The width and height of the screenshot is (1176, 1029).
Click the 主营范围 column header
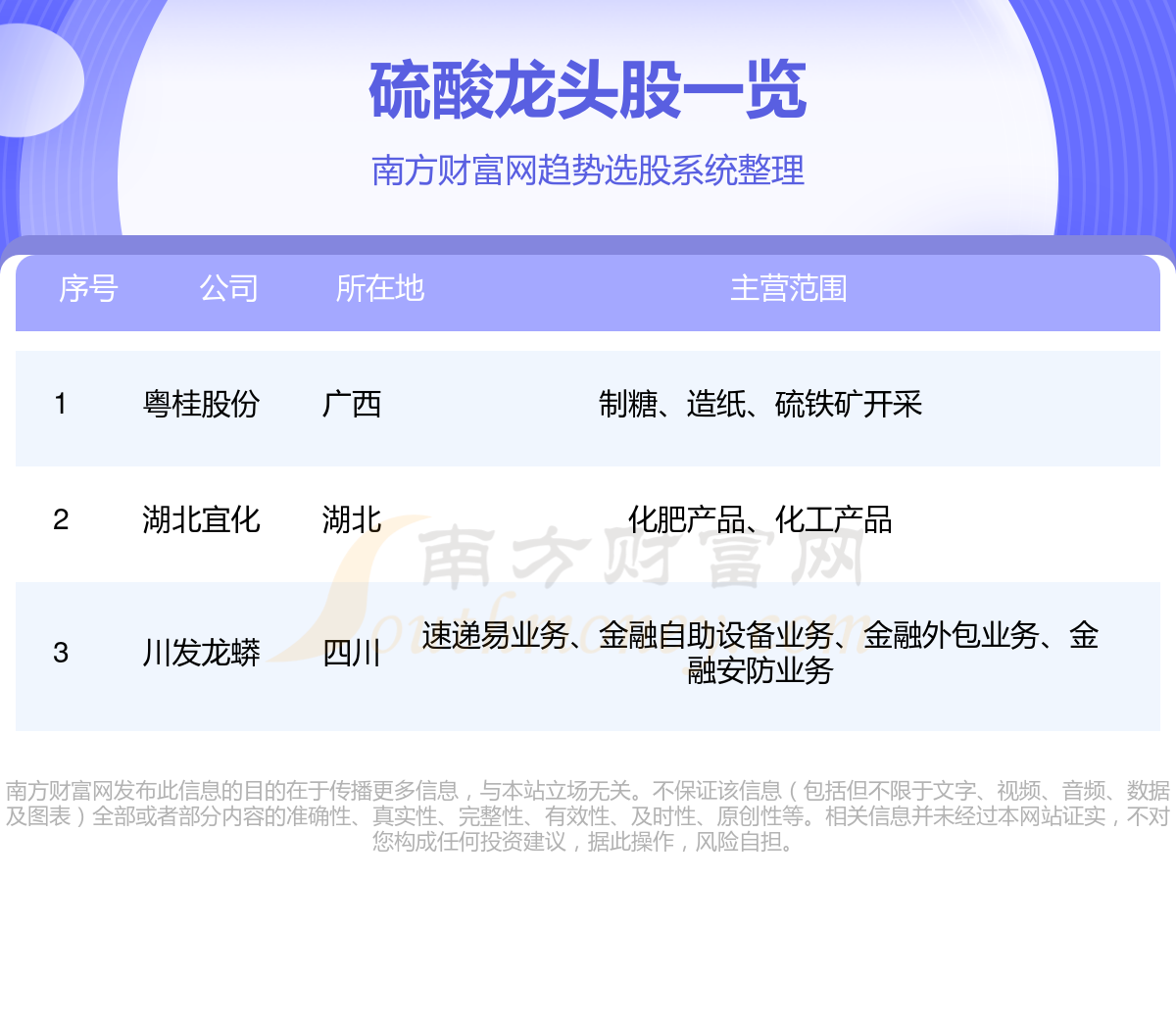789,288
